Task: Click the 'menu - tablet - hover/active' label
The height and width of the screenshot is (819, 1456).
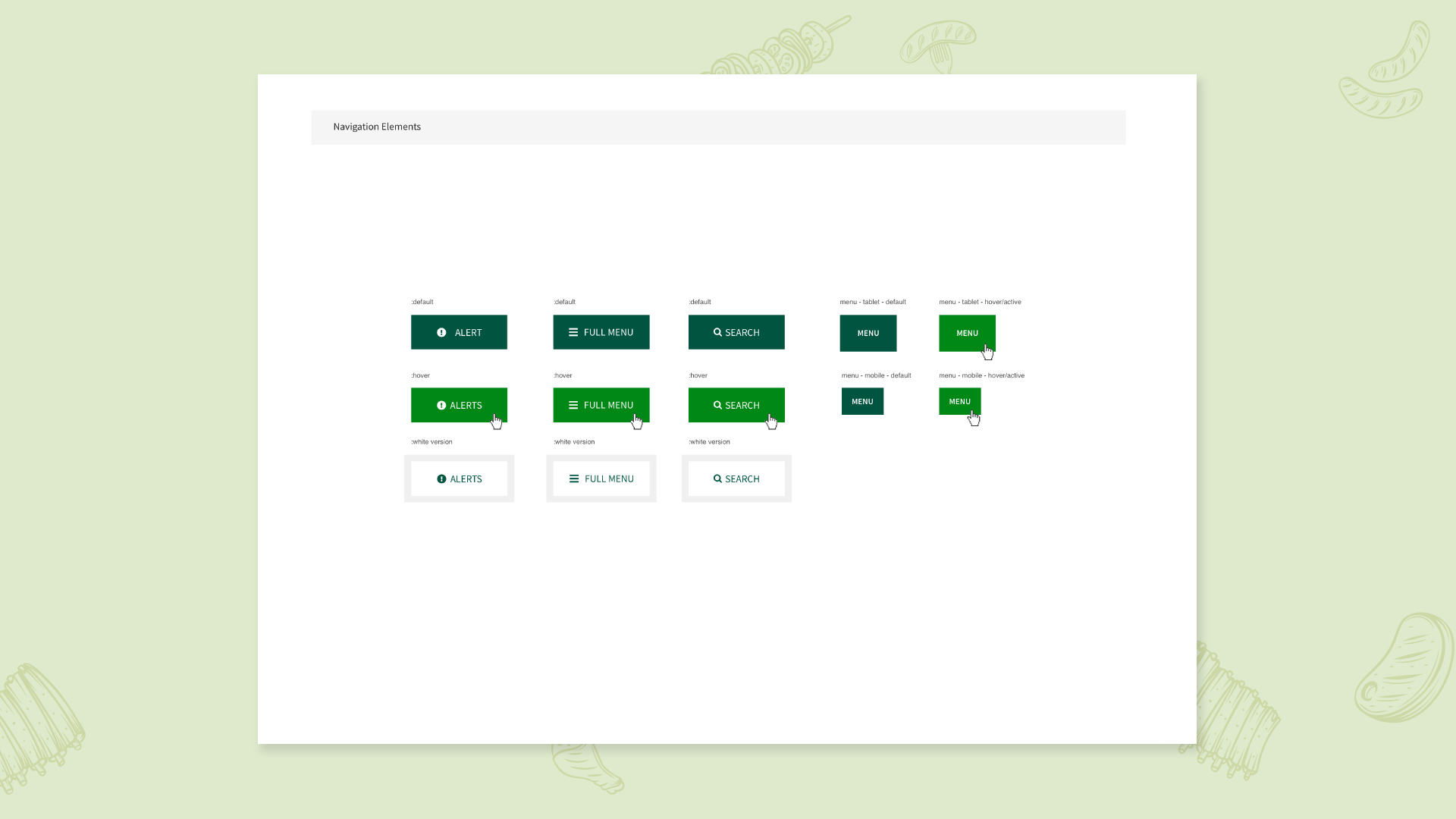Action: (x=980, y=302)
